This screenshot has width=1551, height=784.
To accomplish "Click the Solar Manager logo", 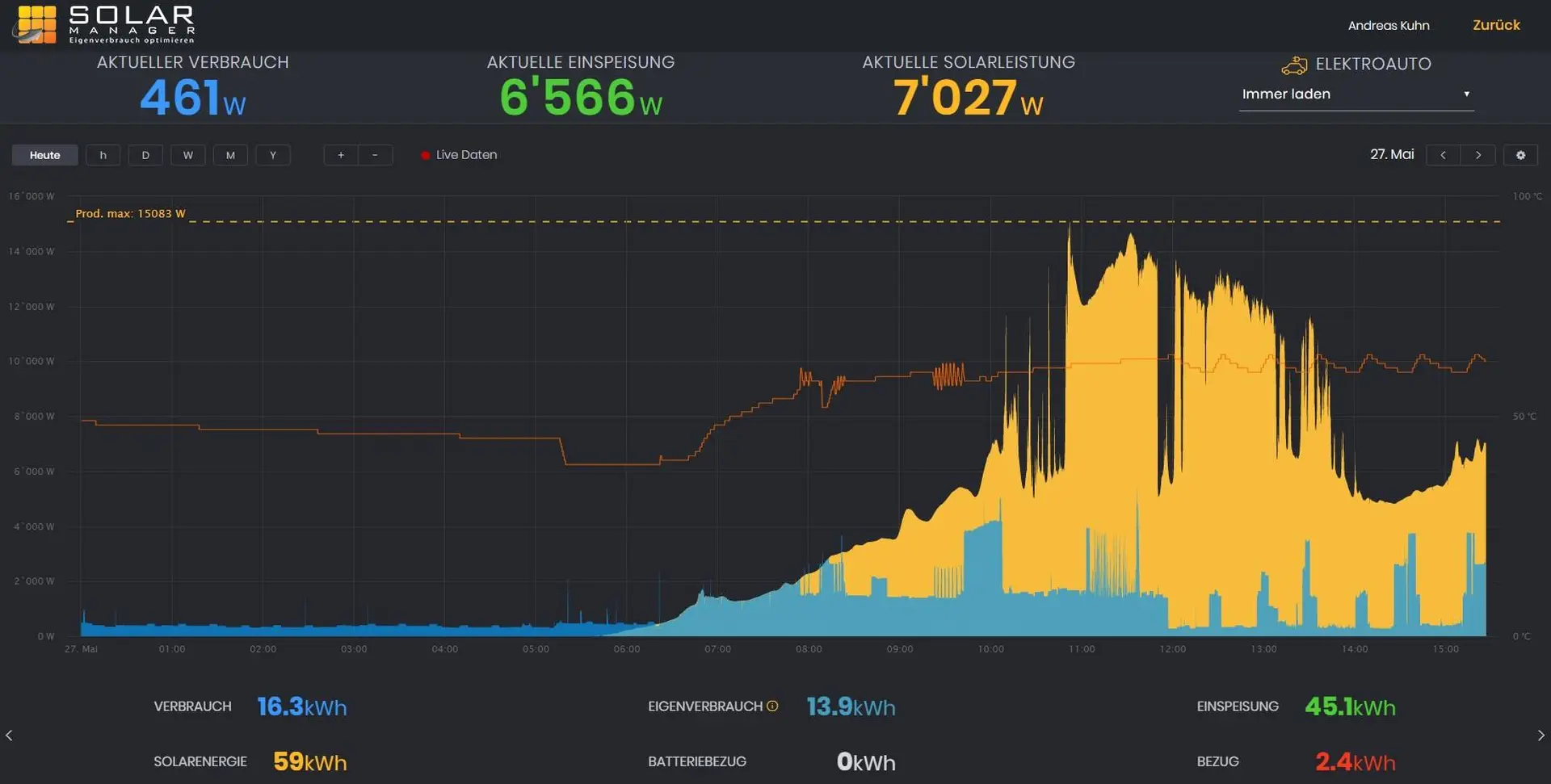I will [103, 24].
